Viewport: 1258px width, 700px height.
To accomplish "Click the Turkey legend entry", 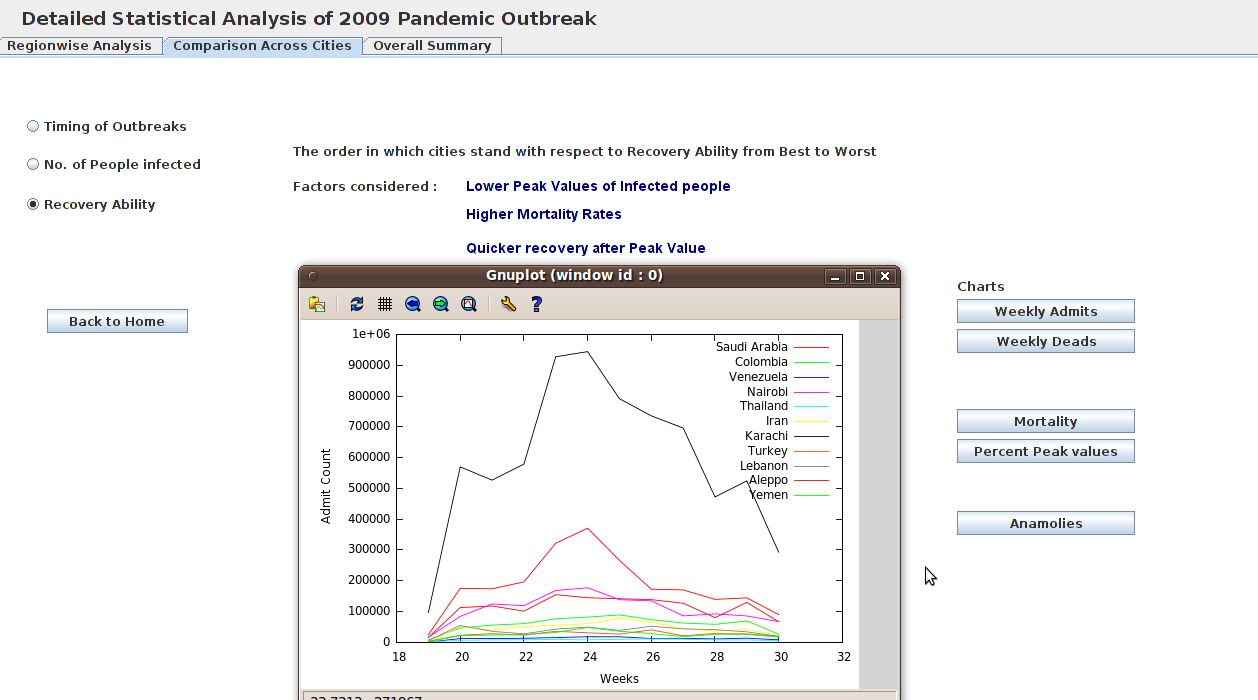I will (x=768, y=451).
